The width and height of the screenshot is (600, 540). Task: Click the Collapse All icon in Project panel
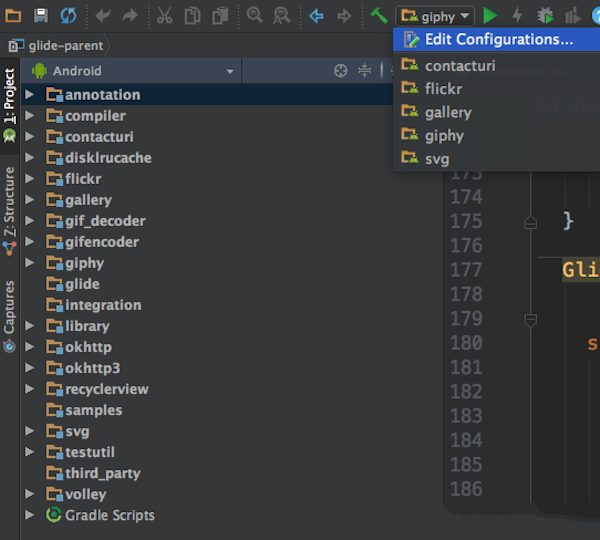coord(365,71)
